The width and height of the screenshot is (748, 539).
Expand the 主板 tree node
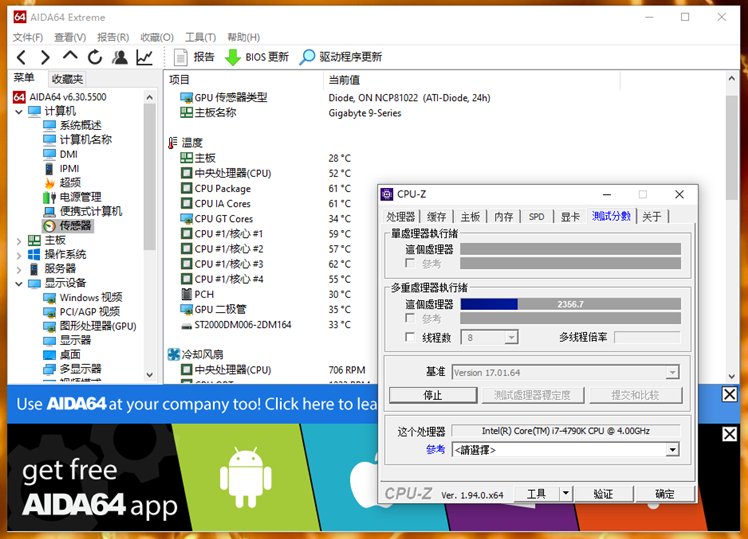click(19, 241)
